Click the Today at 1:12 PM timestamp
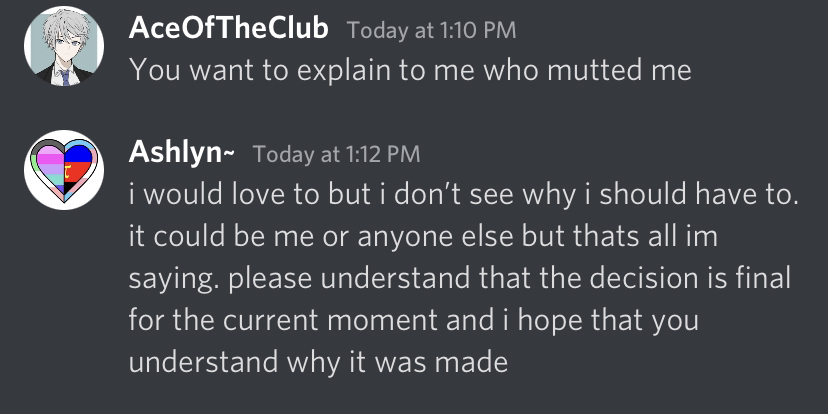Image resolution: width=828 pixels, height=414 pixels. coord(336,154)
